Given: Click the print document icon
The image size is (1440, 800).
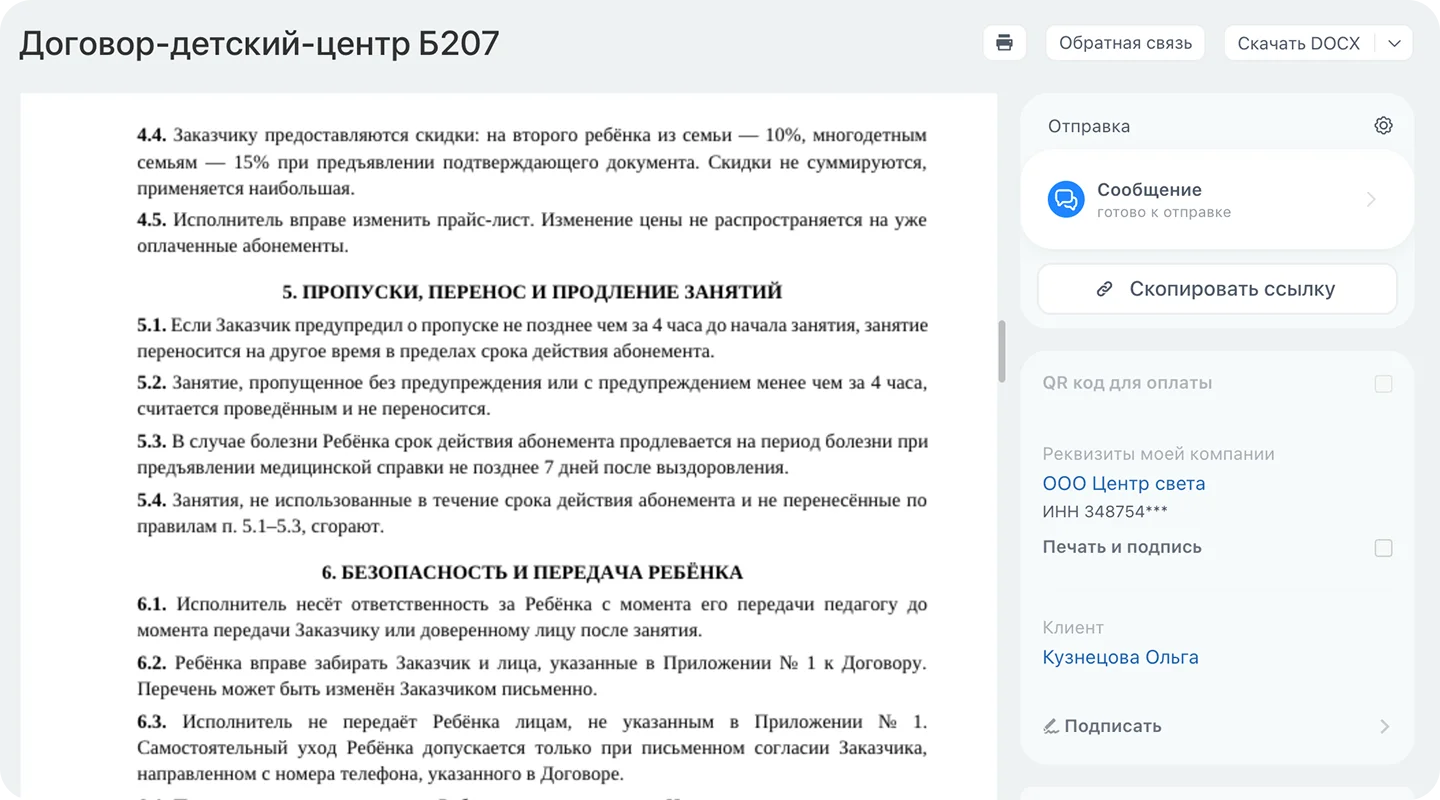Looking at the screenshot, I should [x=1005, y=43].
